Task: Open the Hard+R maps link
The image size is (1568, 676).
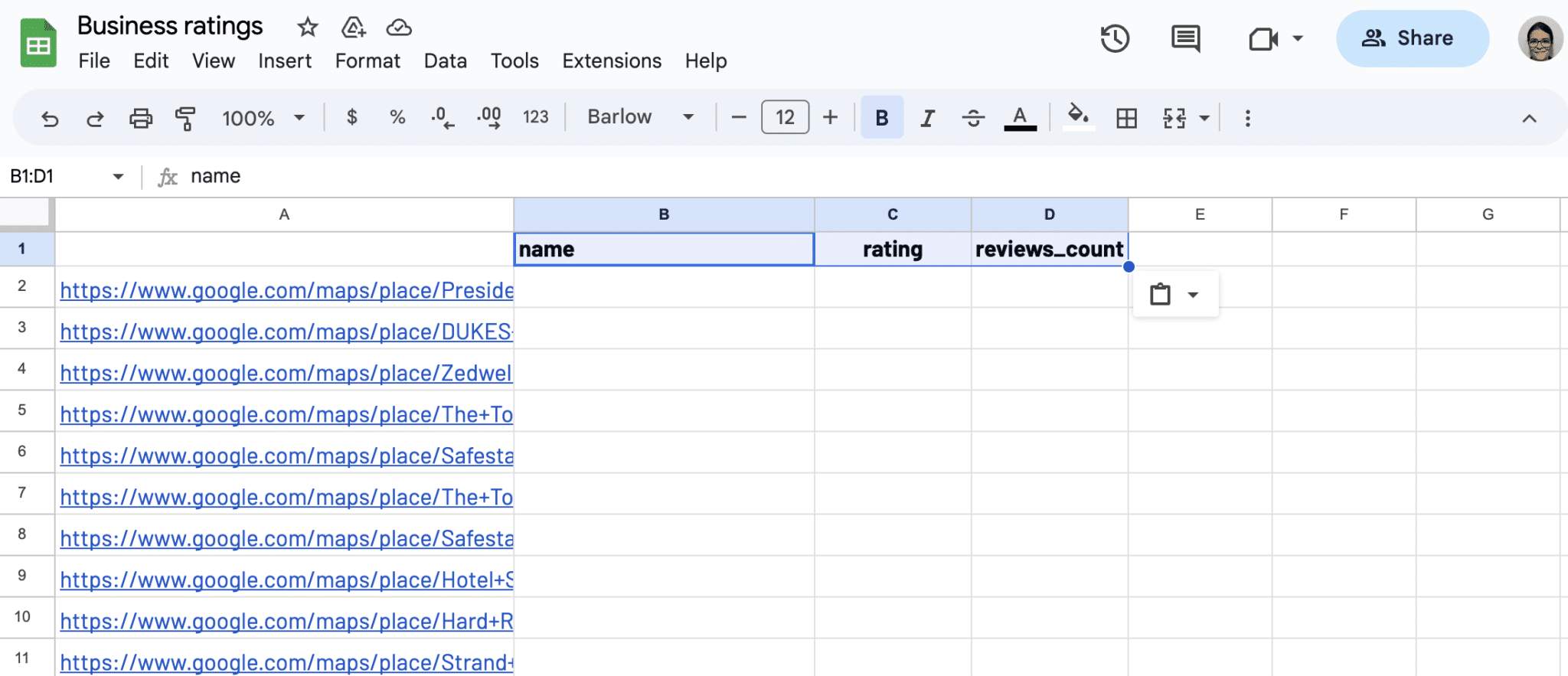Action: pyautogui.click(x=286, y=621)
